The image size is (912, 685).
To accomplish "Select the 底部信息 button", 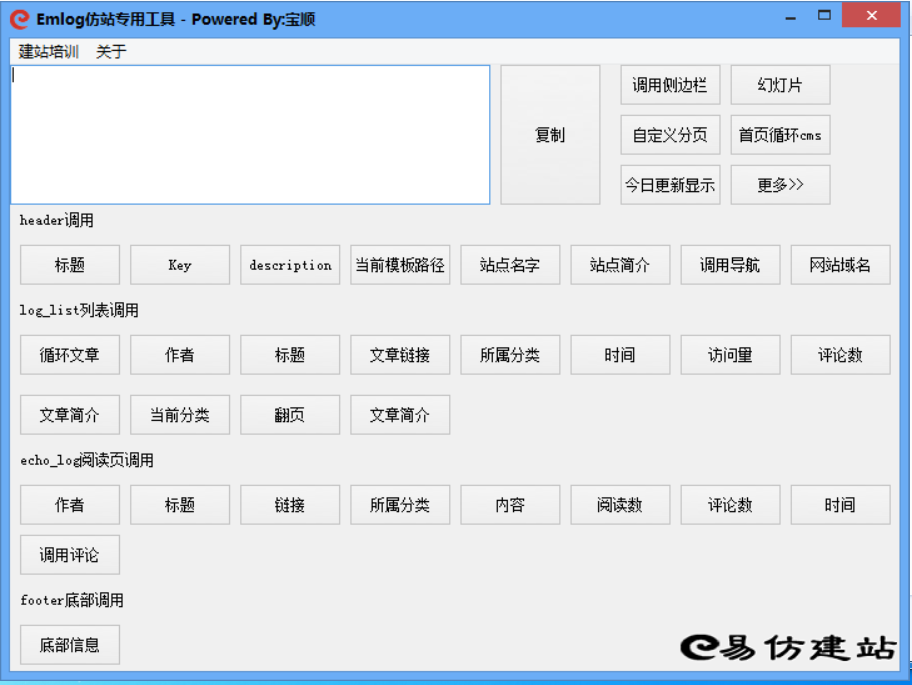I will 70,645.
